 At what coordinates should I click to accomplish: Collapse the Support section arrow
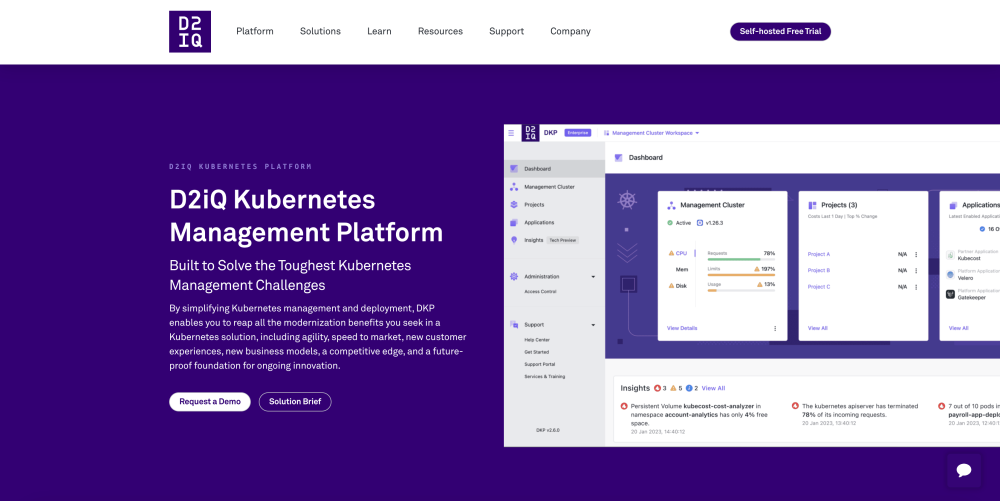[593, 324]
